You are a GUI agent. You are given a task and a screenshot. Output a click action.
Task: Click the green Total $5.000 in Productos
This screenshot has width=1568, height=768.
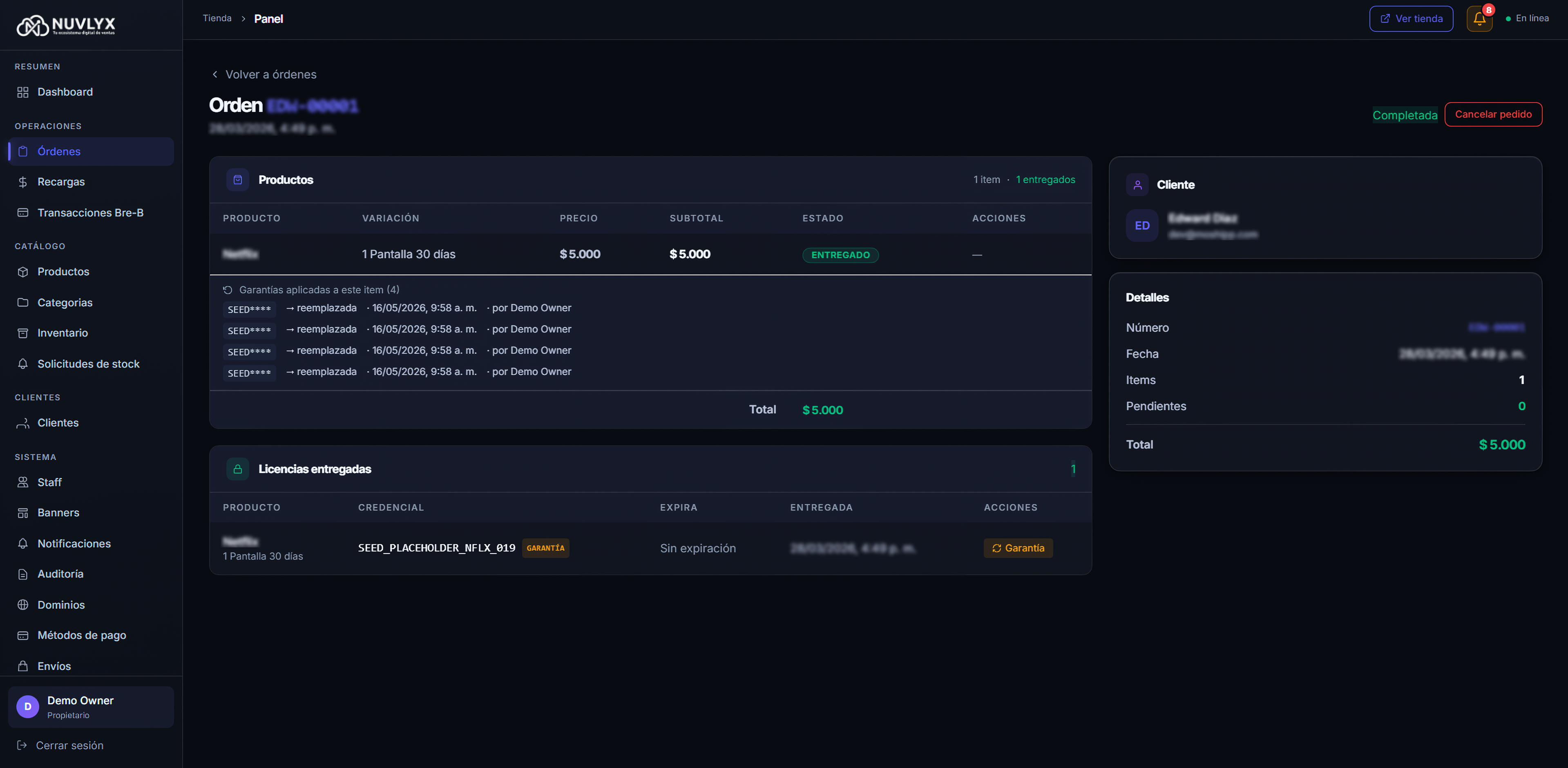(x=822, y=410)
